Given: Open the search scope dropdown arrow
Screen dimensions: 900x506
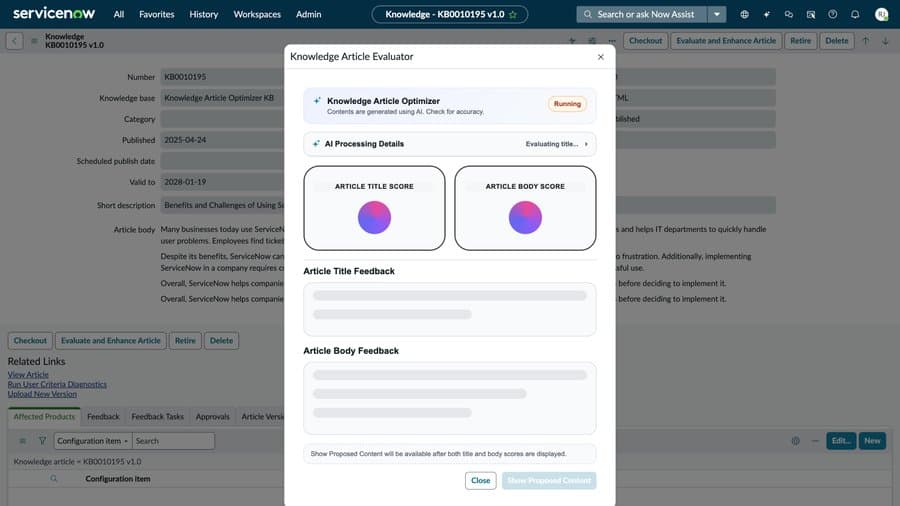Looking at the screenshot, I should (717, 14).
